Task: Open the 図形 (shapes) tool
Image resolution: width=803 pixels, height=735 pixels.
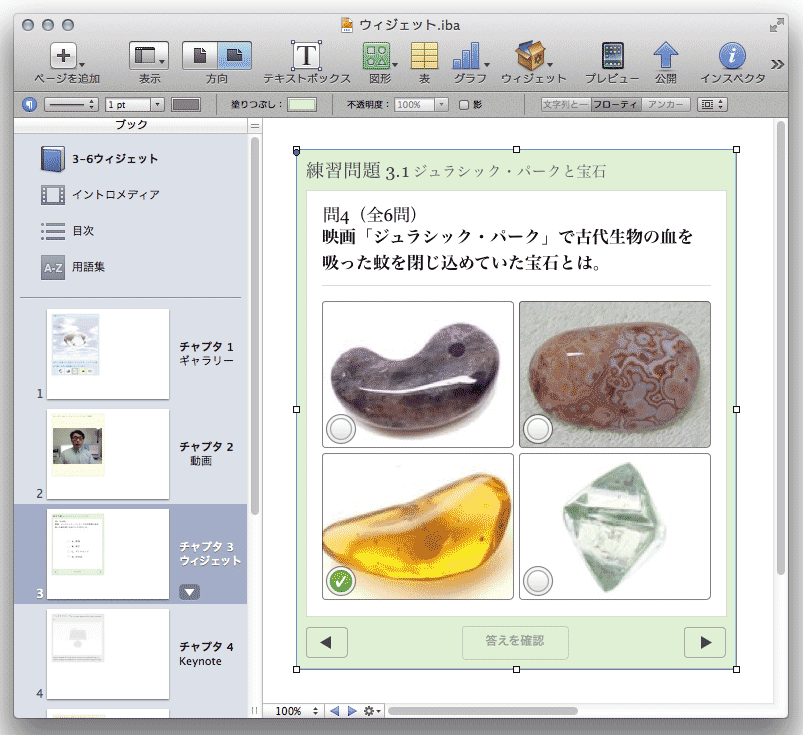Action: click(376, 56)
